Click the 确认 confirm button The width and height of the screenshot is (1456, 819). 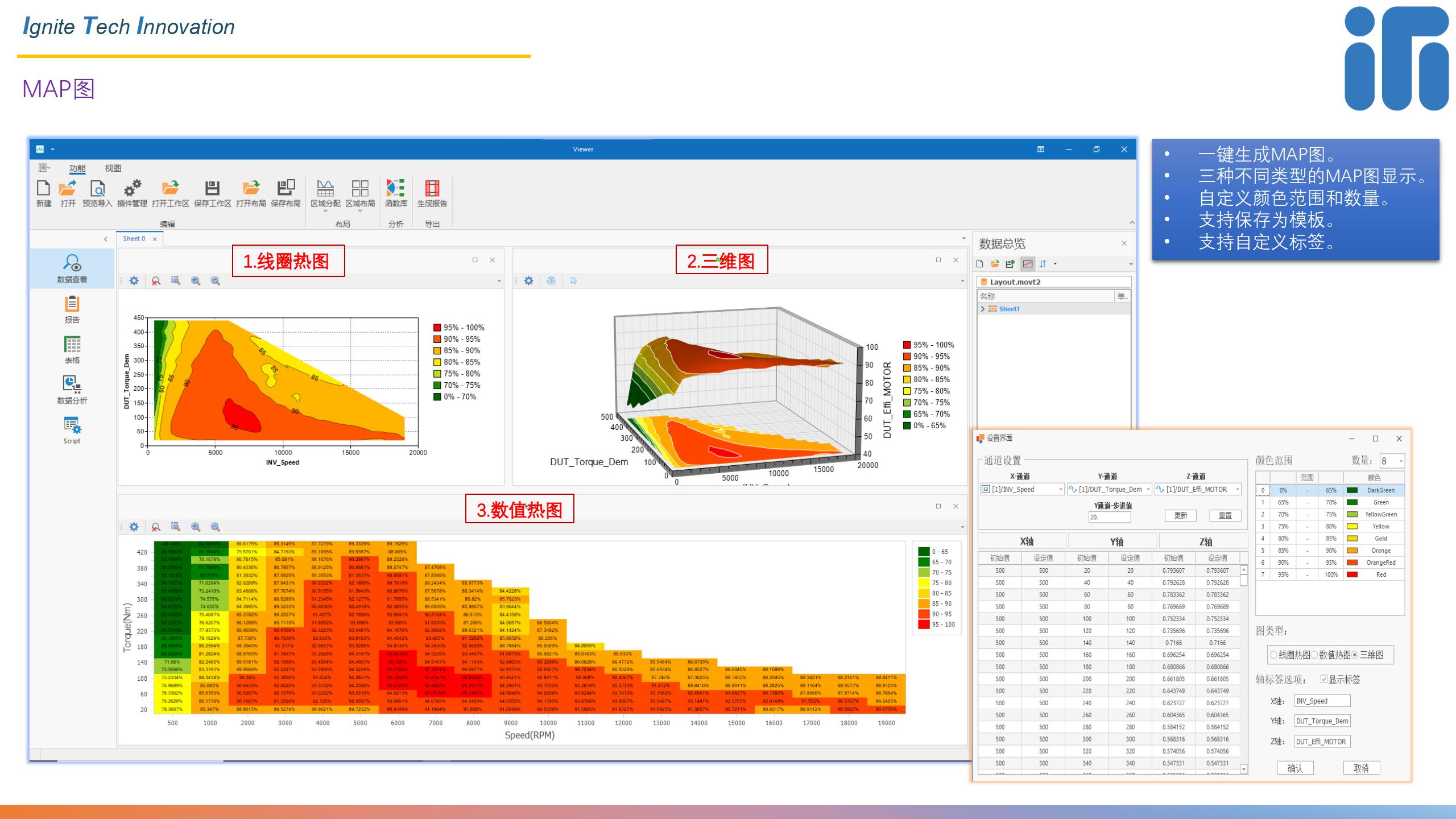(1294, 768)
